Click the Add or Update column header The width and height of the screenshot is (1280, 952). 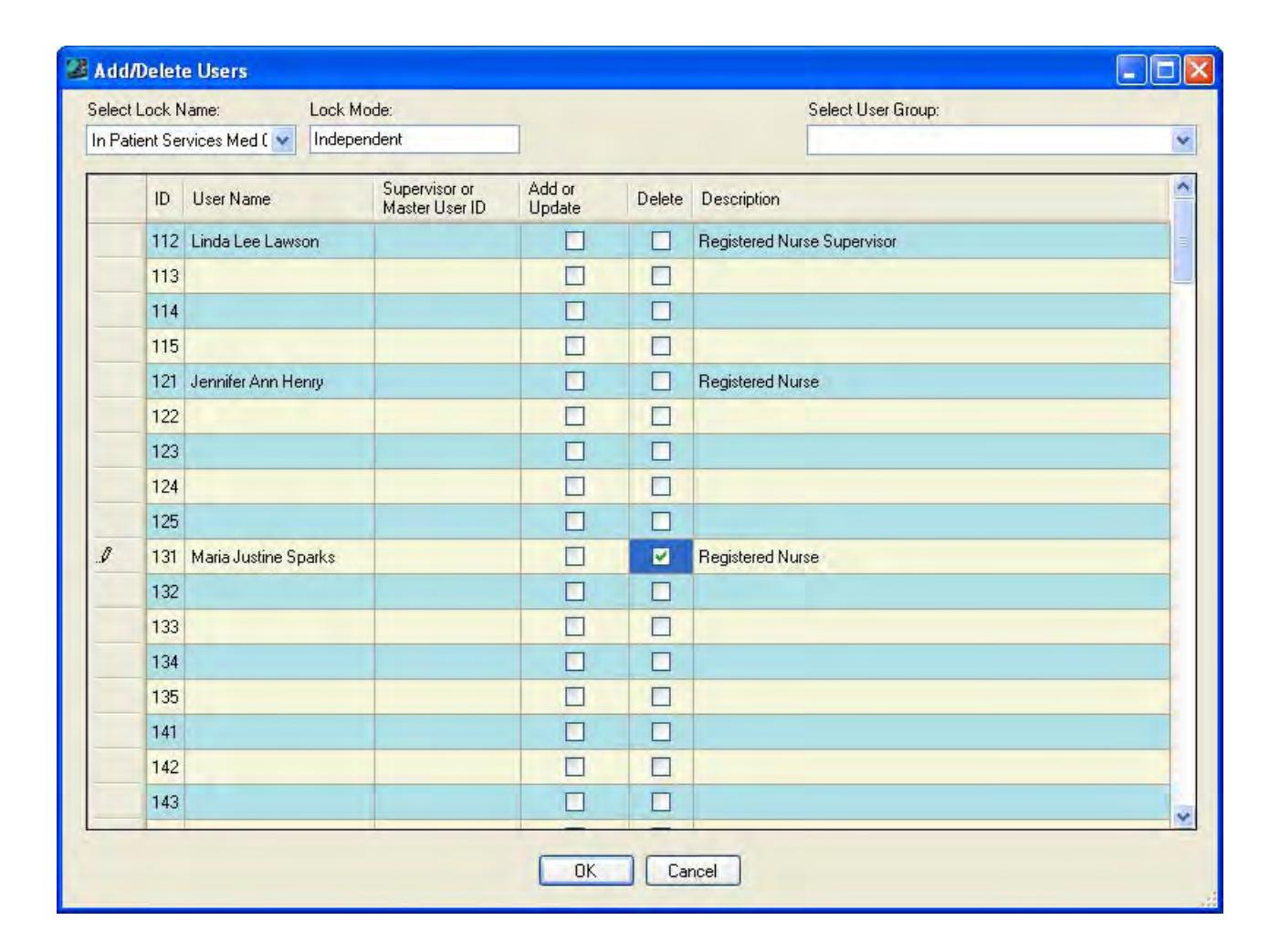(574, 199)
